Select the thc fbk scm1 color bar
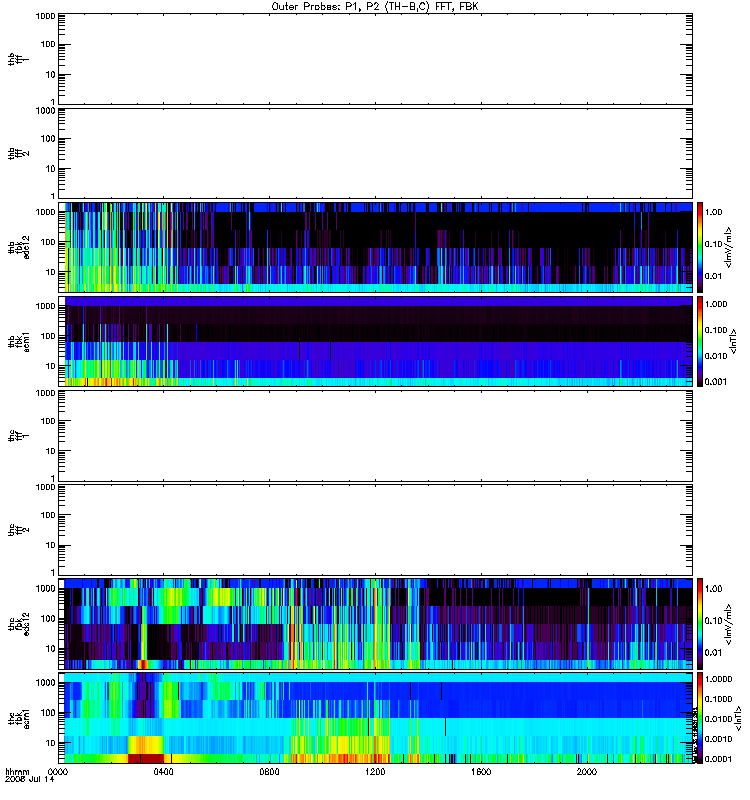 pyautogui.click(x=700, y=718)
